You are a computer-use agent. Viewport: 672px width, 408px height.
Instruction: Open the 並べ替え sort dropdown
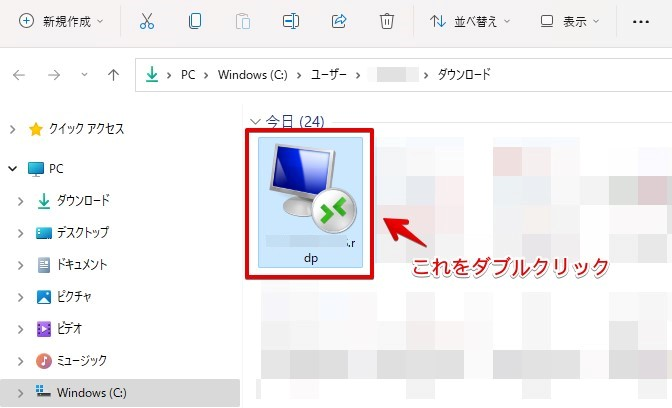tap(470, 21)
